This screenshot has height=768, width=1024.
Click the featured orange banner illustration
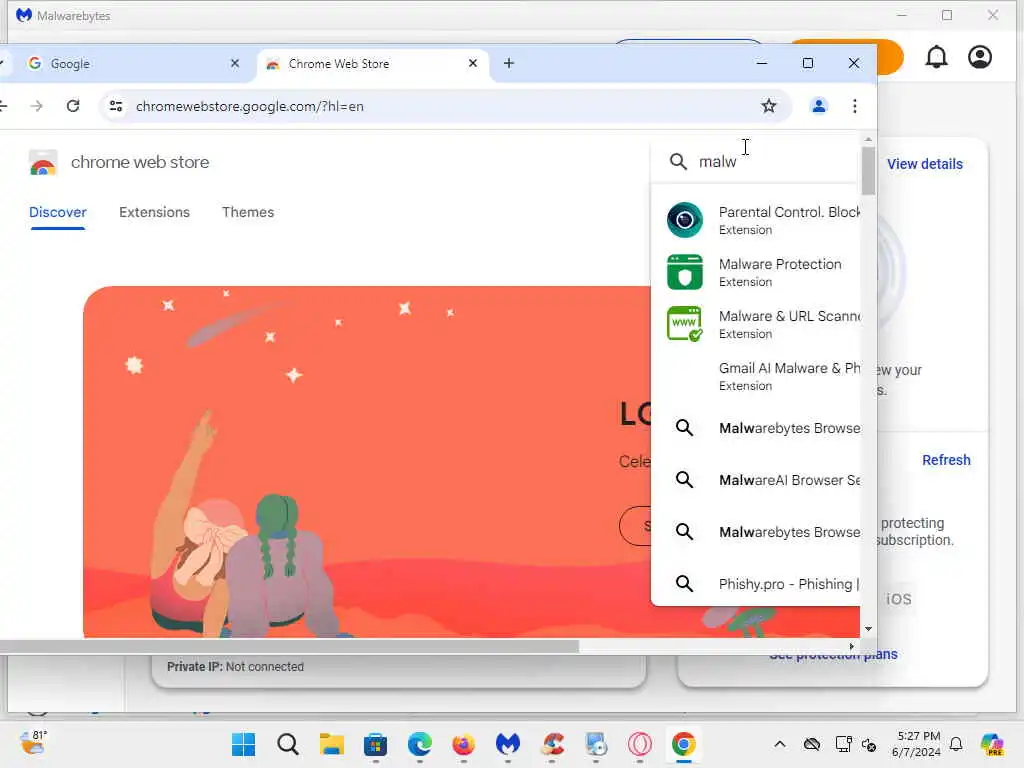[366, 461]
